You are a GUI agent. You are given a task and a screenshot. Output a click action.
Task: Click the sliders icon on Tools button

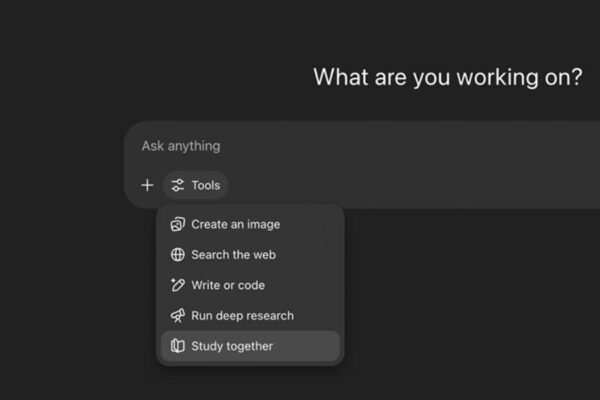pyautogui.click(x=178, y=185)
